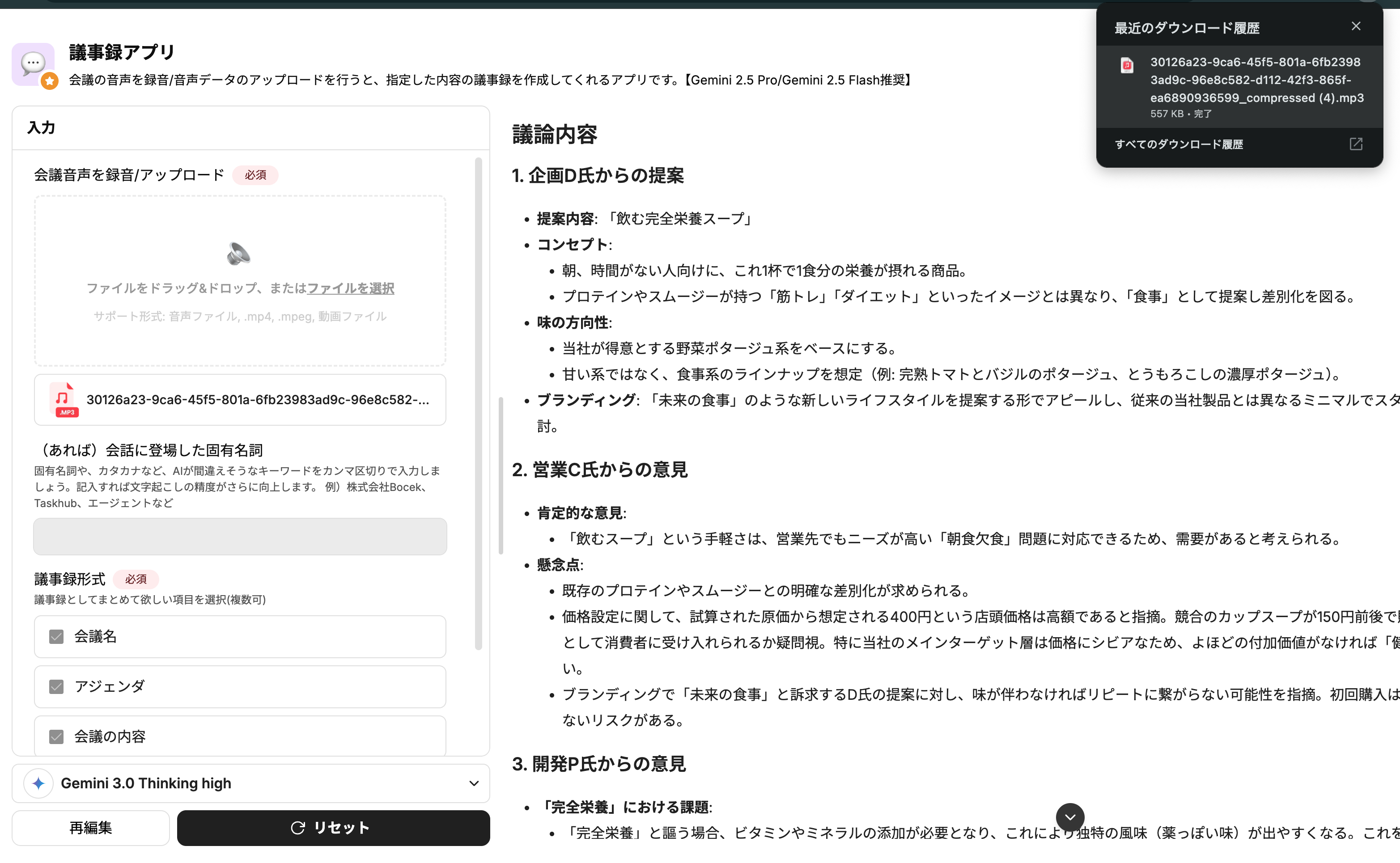Toggle the 会議の内容 checkbox
This screenshot has width=1400, height=863.
[56, 736]
